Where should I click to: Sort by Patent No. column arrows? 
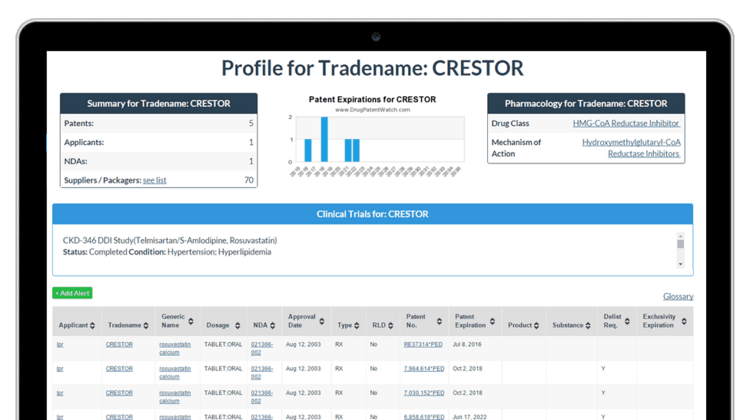pyautogui.click(x=439, y=321)
